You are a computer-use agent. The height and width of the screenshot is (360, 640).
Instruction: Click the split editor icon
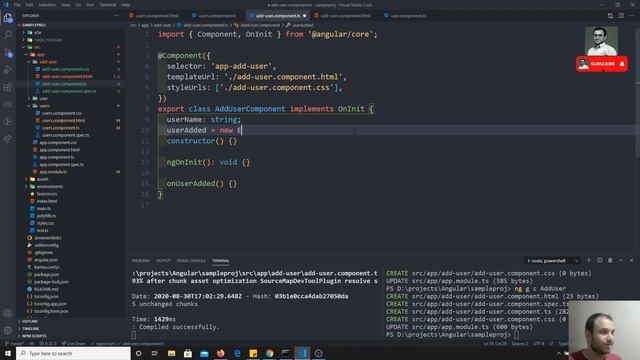click(x=621, y=16)
